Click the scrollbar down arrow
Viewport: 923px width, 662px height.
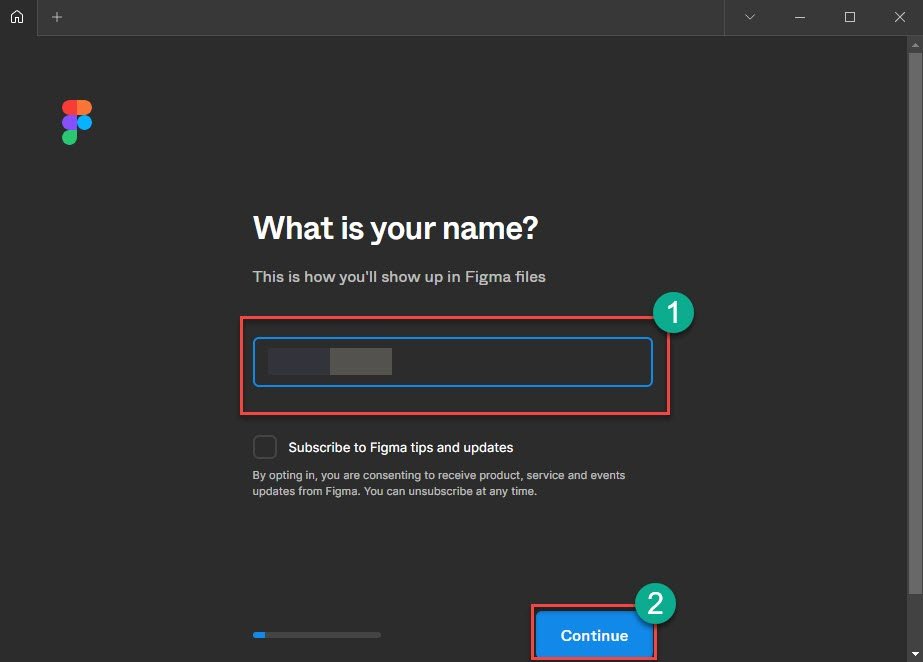point(915,654)
